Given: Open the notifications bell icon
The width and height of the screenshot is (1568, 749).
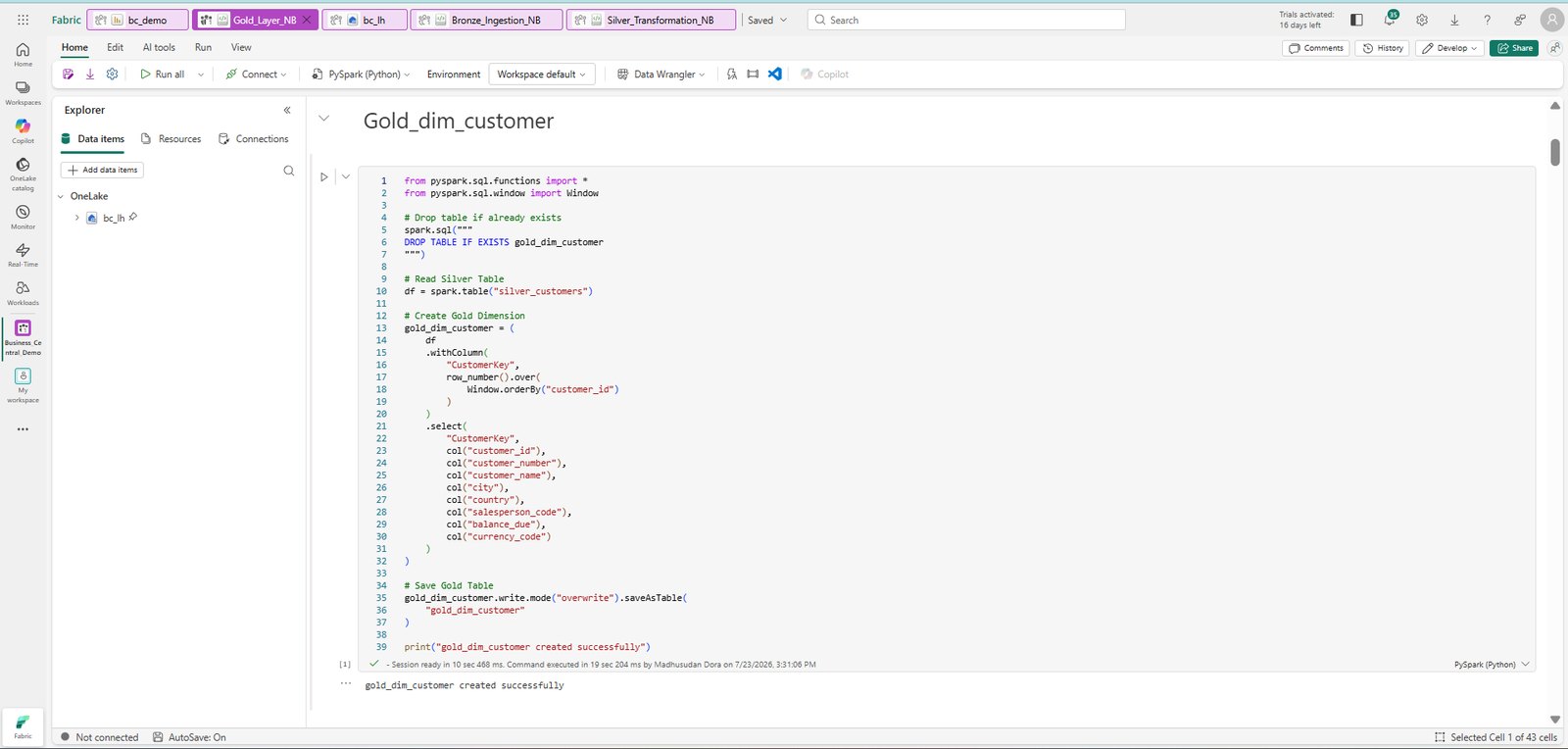Looking at the screenshot, I should tap(1390, 20).
